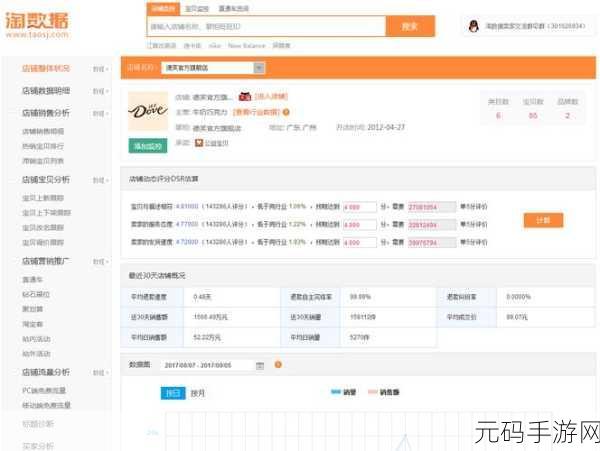Click the orange 计算 calculate button

tap(543, 220)
